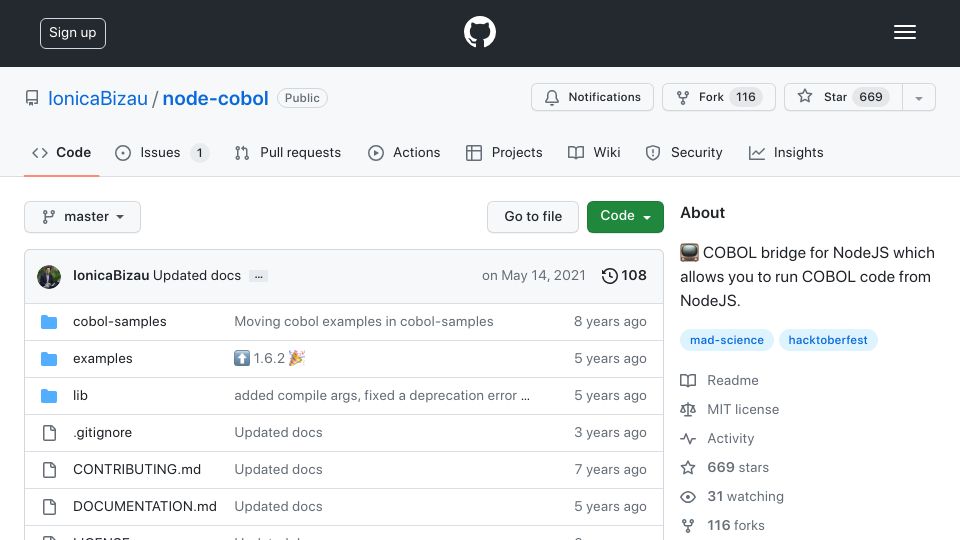
Task: Open the lib folder
Action: click(80, 396)
